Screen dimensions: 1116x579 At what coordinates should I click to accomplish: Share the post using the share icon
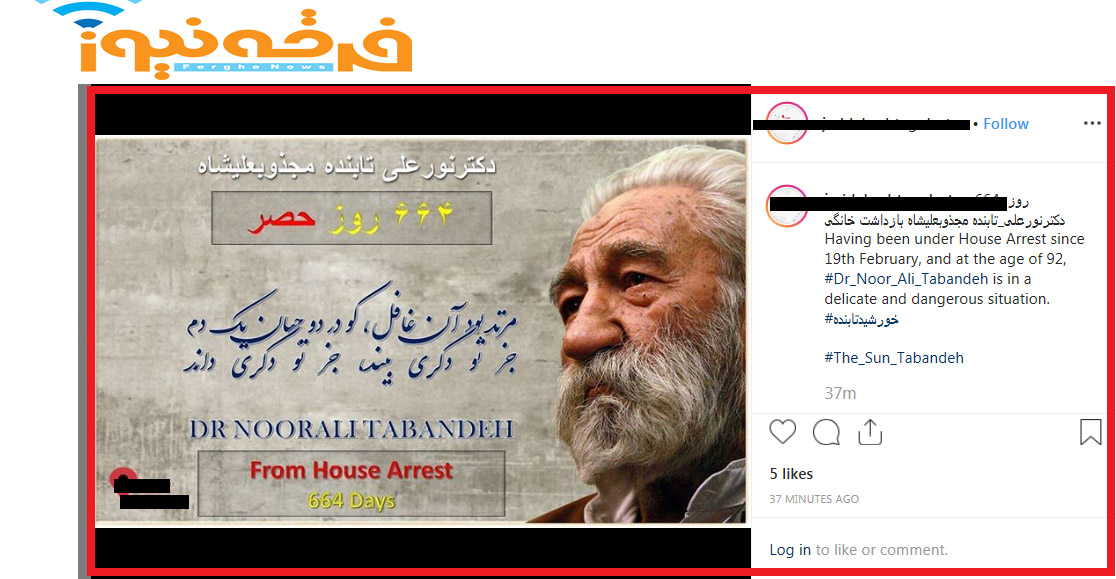(x=870, y=432)
